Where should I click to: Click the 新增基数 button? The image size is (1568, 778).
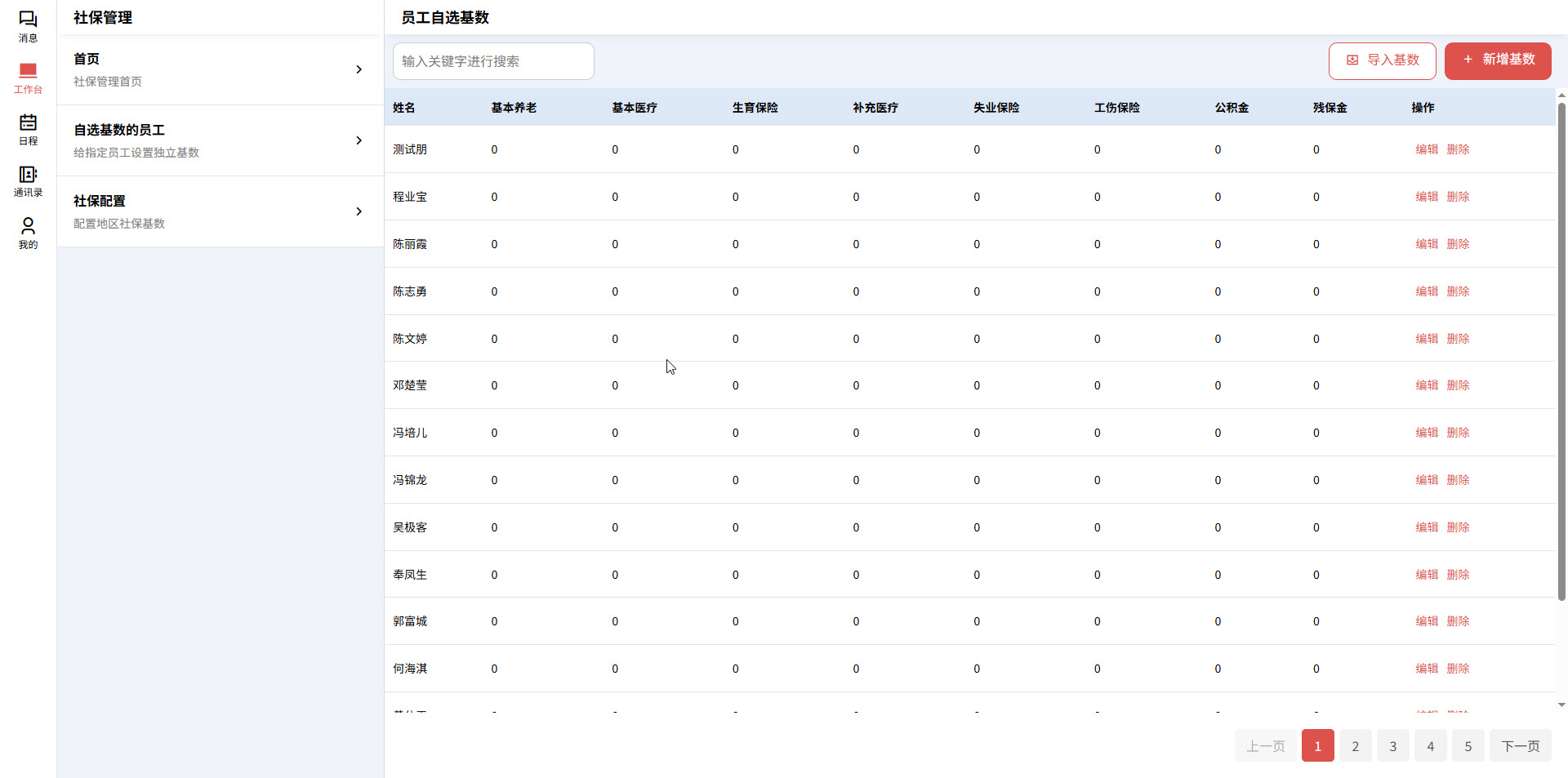(x=1497, y=60)
